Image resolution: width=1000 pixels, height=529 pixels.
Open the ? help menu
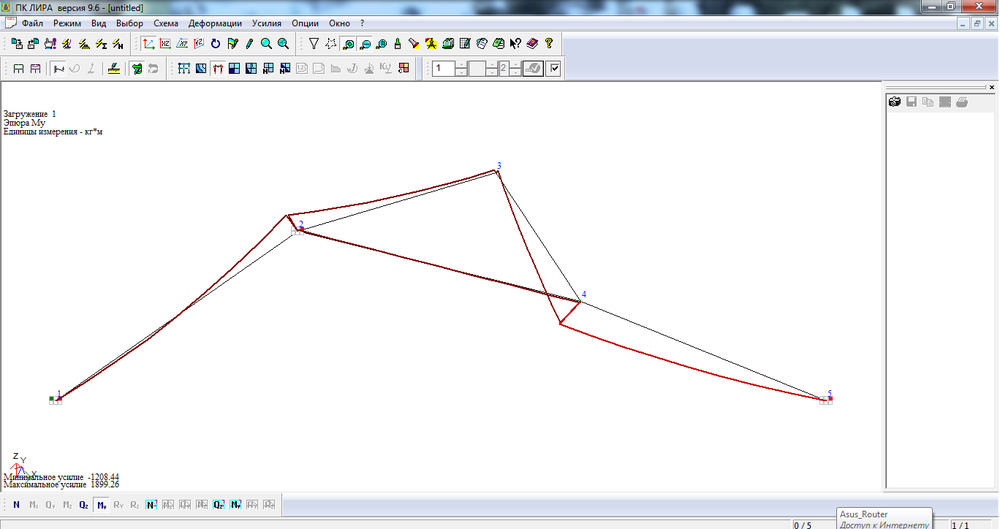[x=362, y=23]
